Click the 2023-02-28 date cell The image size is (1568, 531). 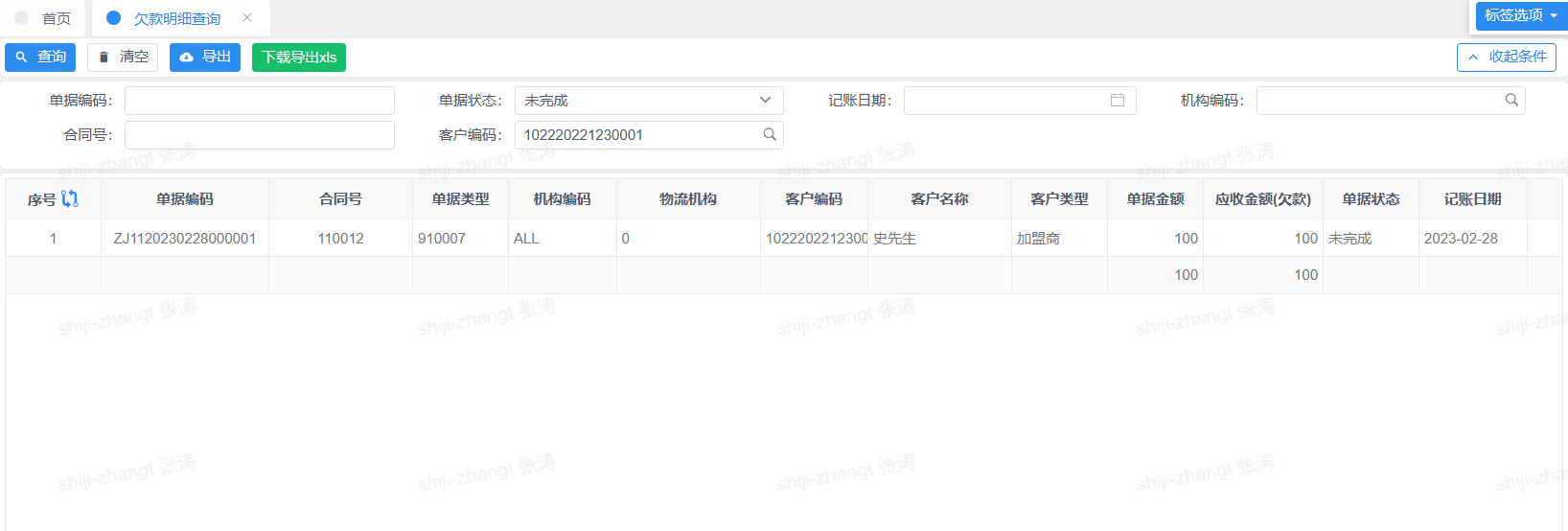1473,239
